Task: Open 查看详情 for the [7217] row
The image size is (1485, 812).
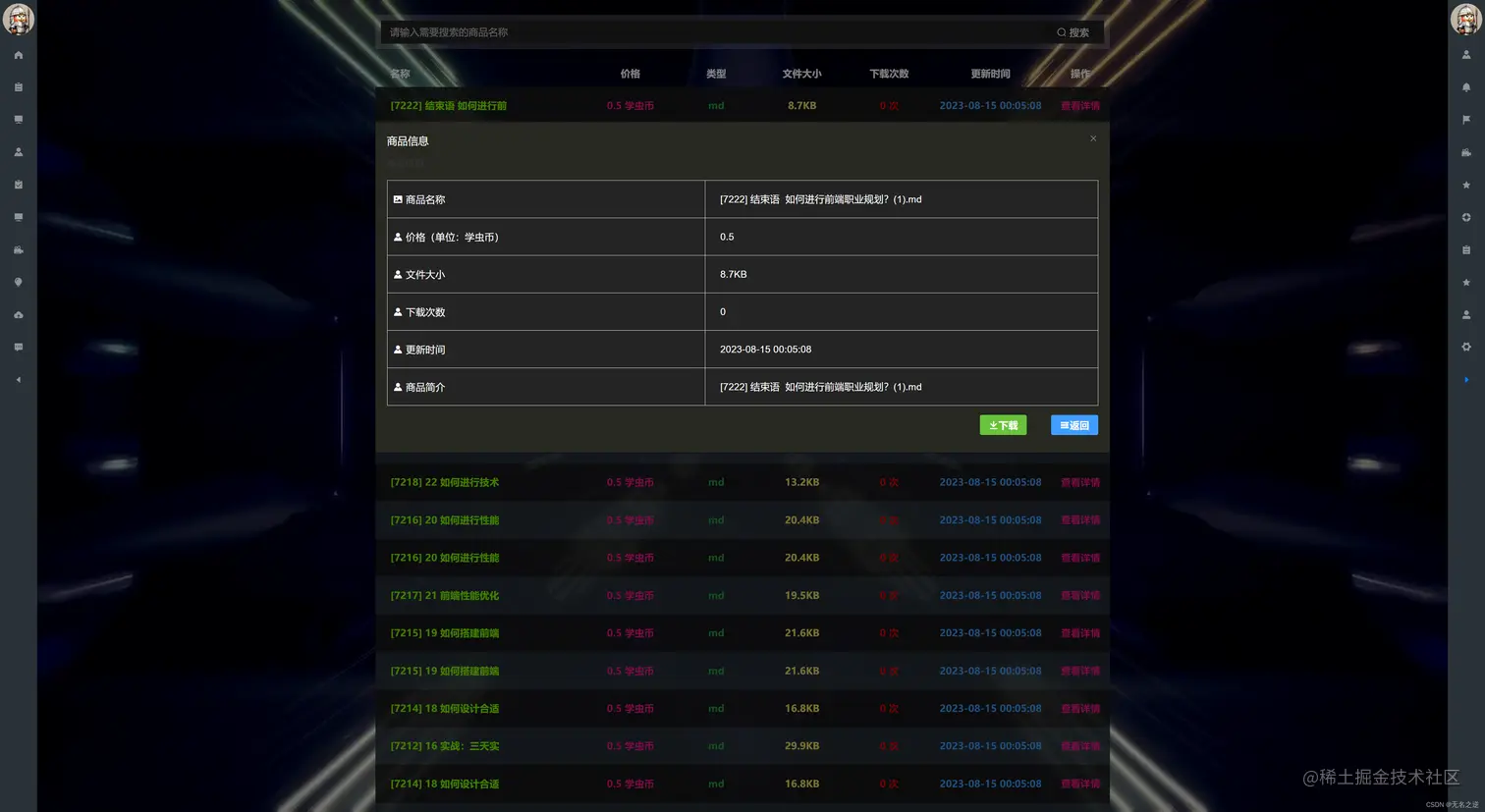Action: [x=1080, y=595]
